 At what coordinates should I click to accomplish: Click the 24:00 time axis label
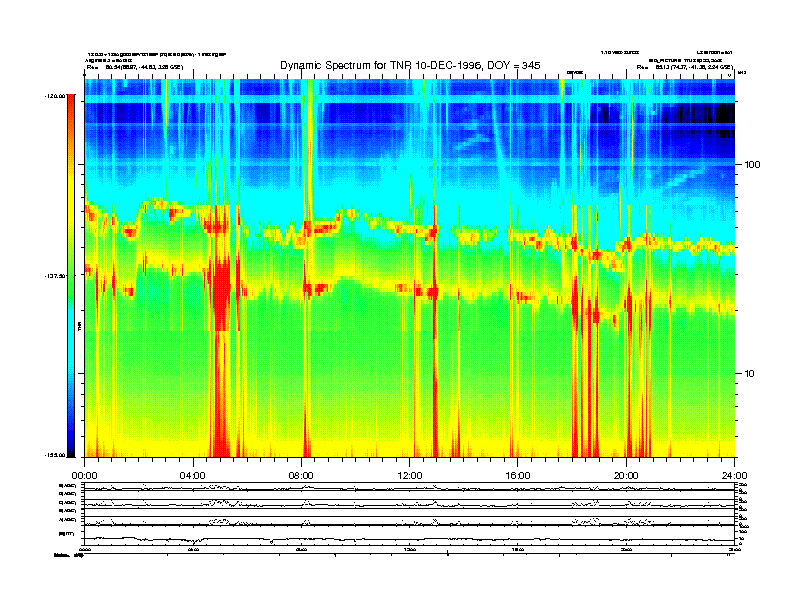[x=735, y=476]
